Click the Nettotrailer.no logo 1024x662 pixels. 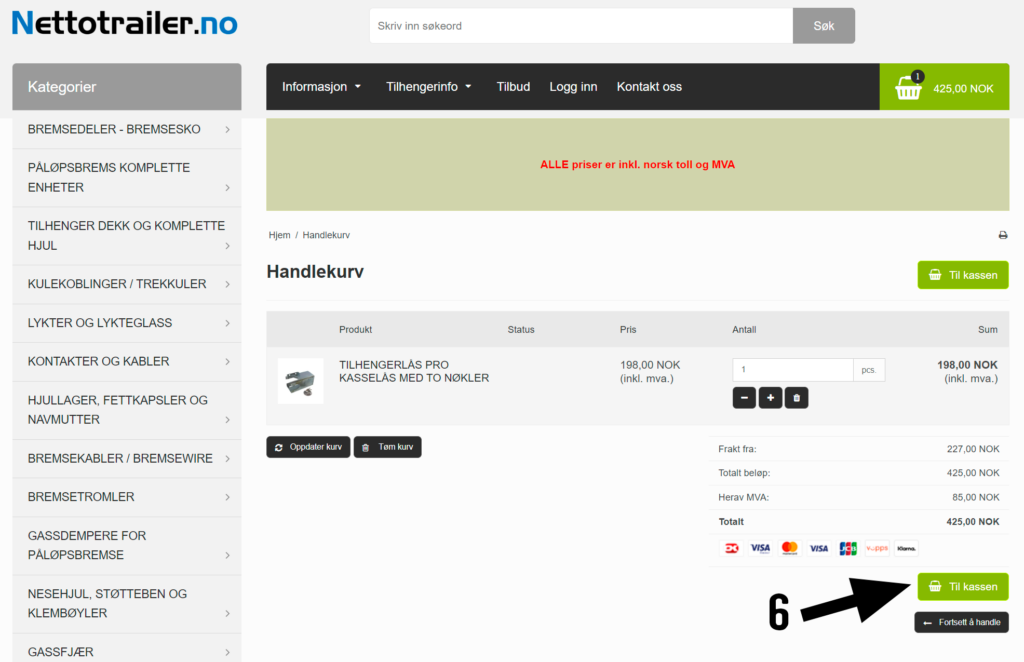coord(125,24)
